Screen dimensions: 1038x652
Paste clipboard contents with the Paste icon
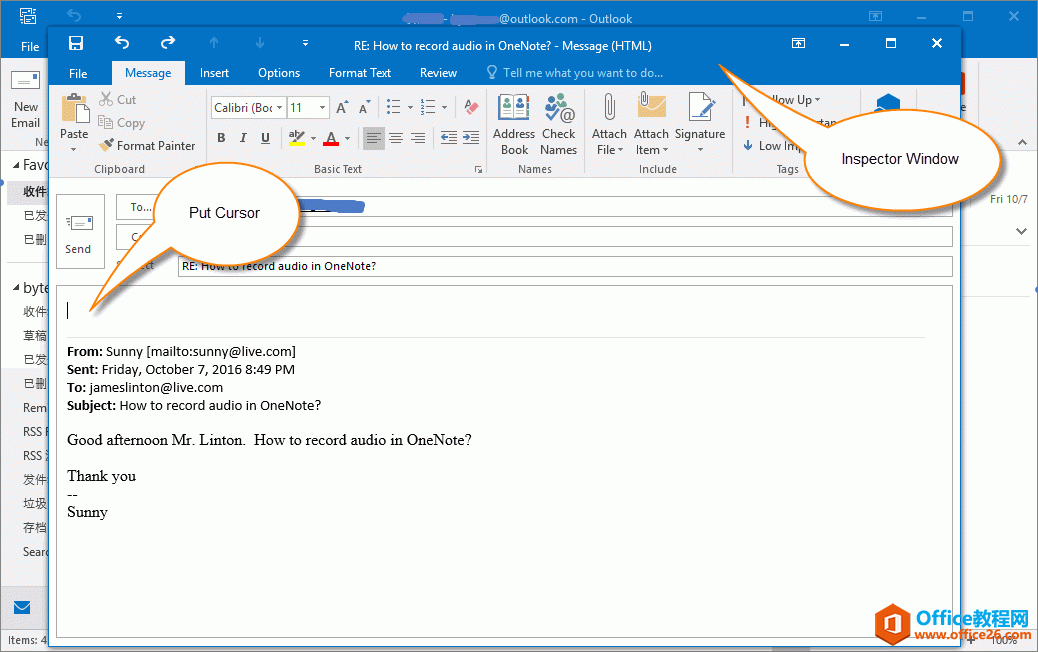pos(75,109)
